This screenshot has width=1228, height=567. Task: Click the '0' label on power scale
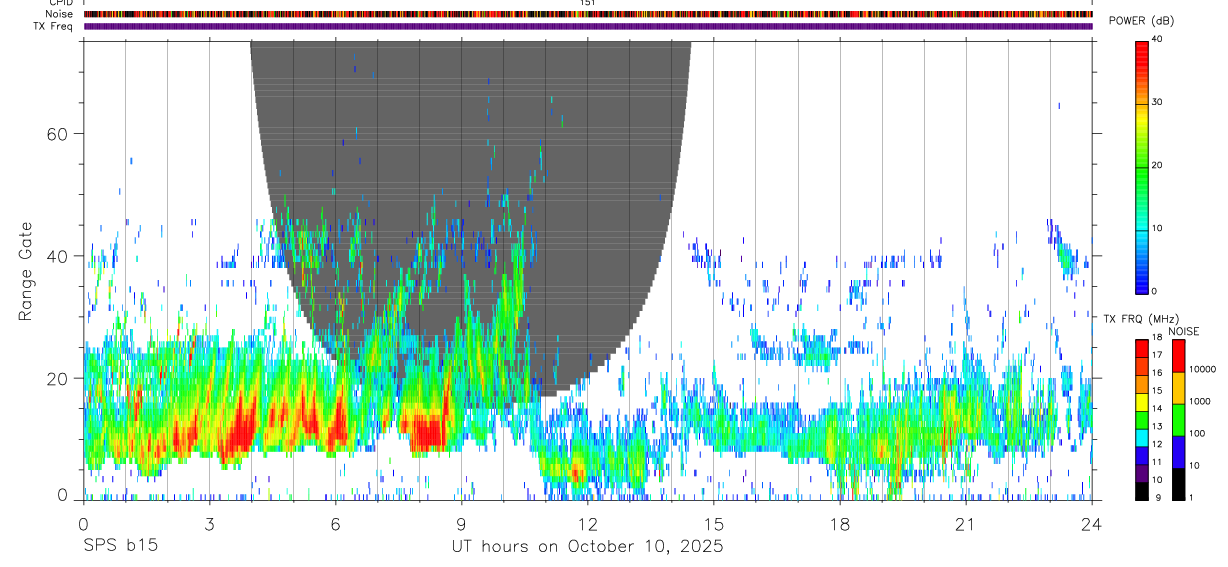(1153, 291)
